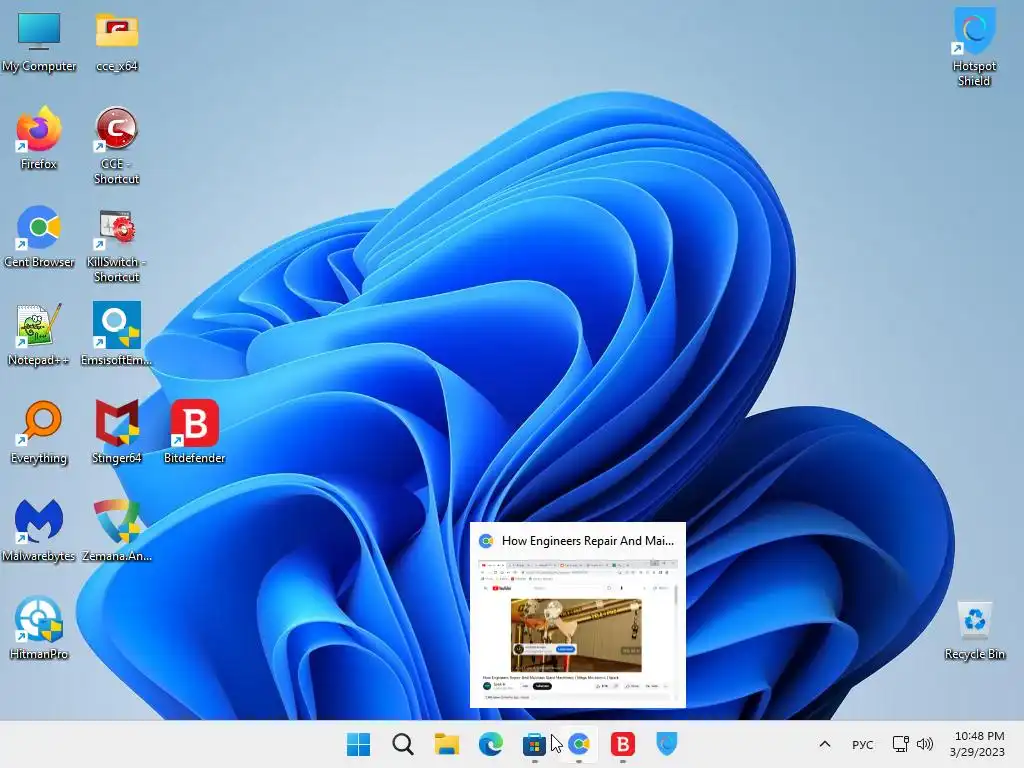Screen dimensions: 1024x768
Task: Select the Cent Browser desktop shortcut
Action: (x=39, y=236)
